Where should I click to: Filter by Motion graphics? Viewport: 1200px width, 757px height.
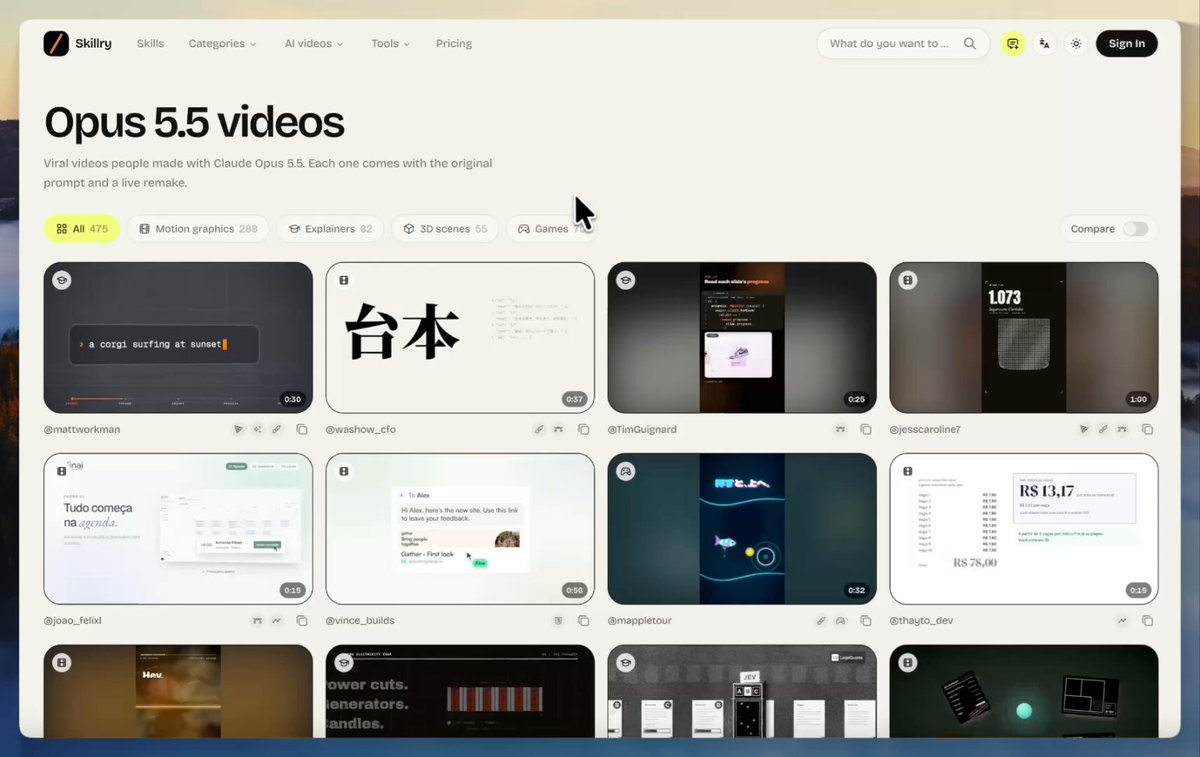[198, 229]
